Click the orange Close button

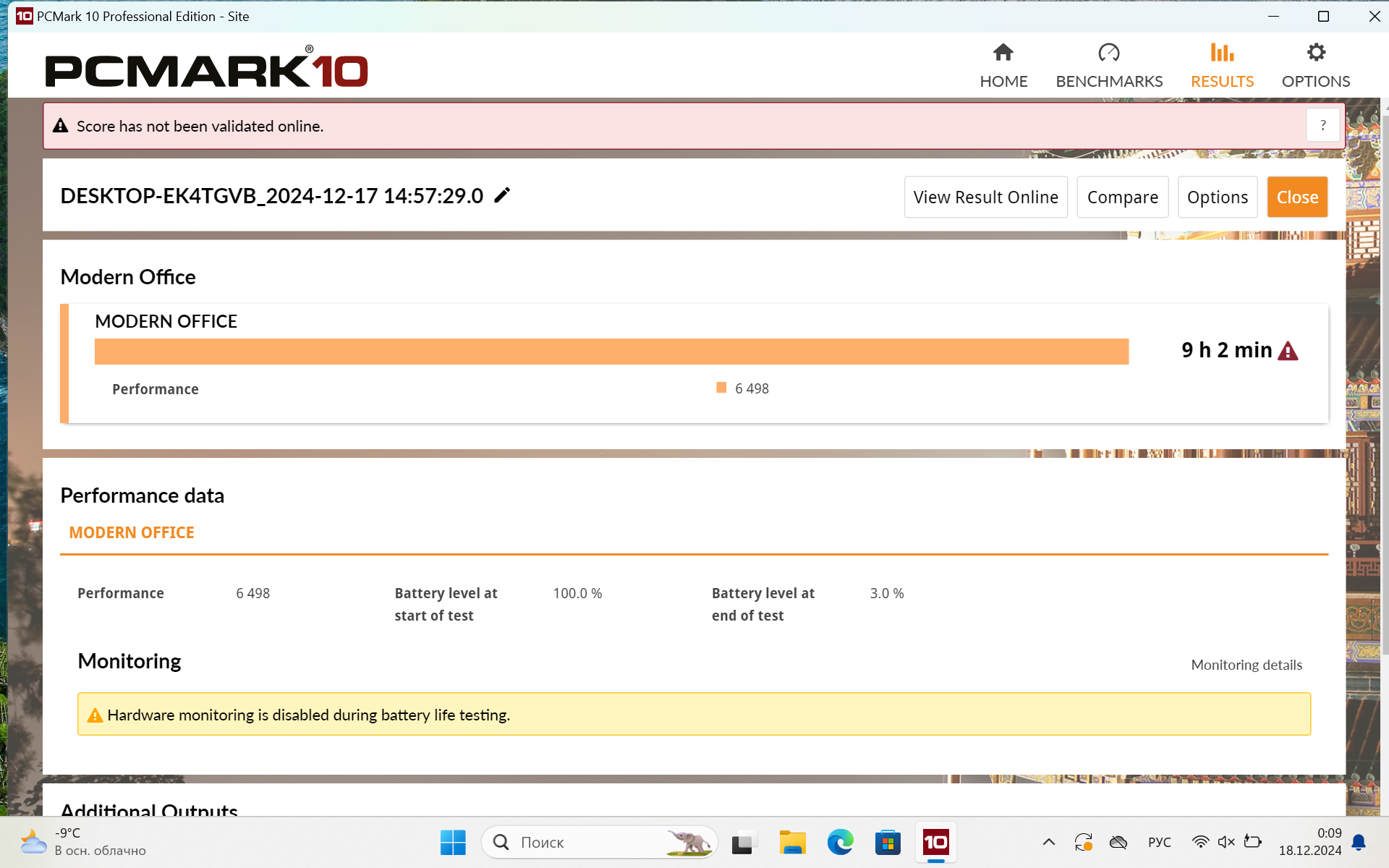tap(1297, 197)
